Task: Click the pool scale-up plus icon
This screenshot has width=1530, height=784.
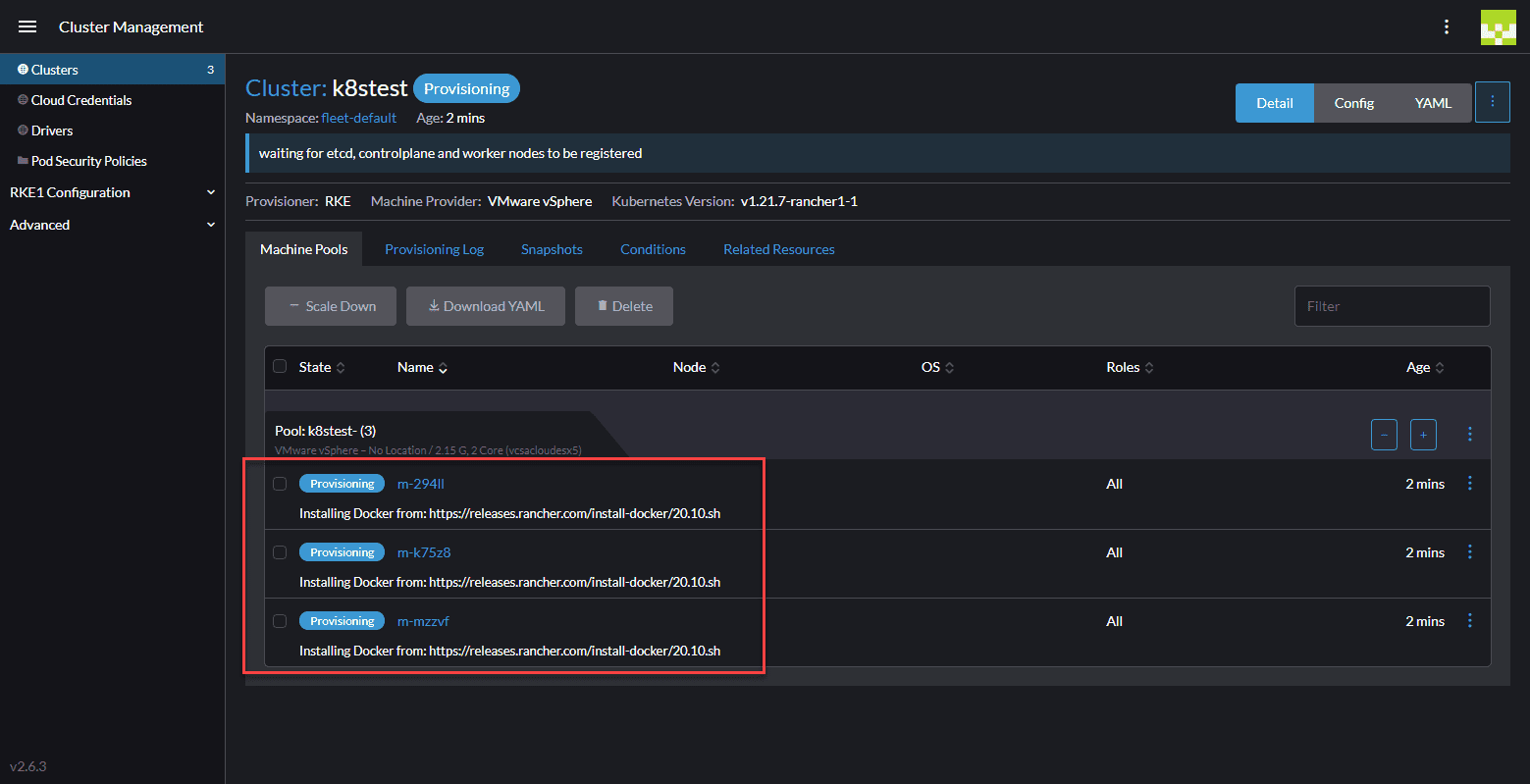Action: [x=1423, y=435]
